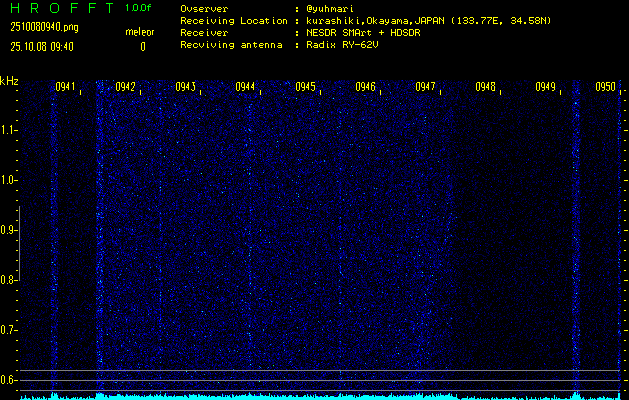Click the 0947 time label

coord(425,87)
